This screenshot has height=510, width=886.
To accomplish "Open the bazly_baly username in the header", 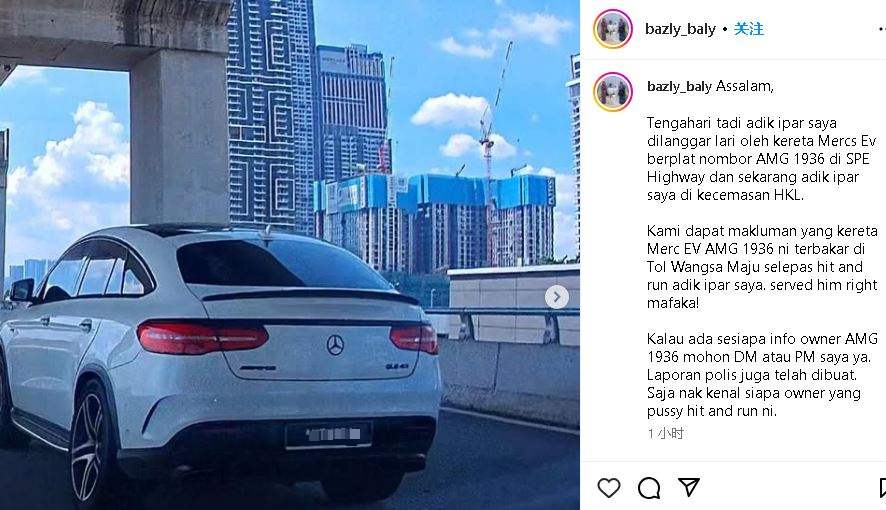I will (x=680, y=29).
